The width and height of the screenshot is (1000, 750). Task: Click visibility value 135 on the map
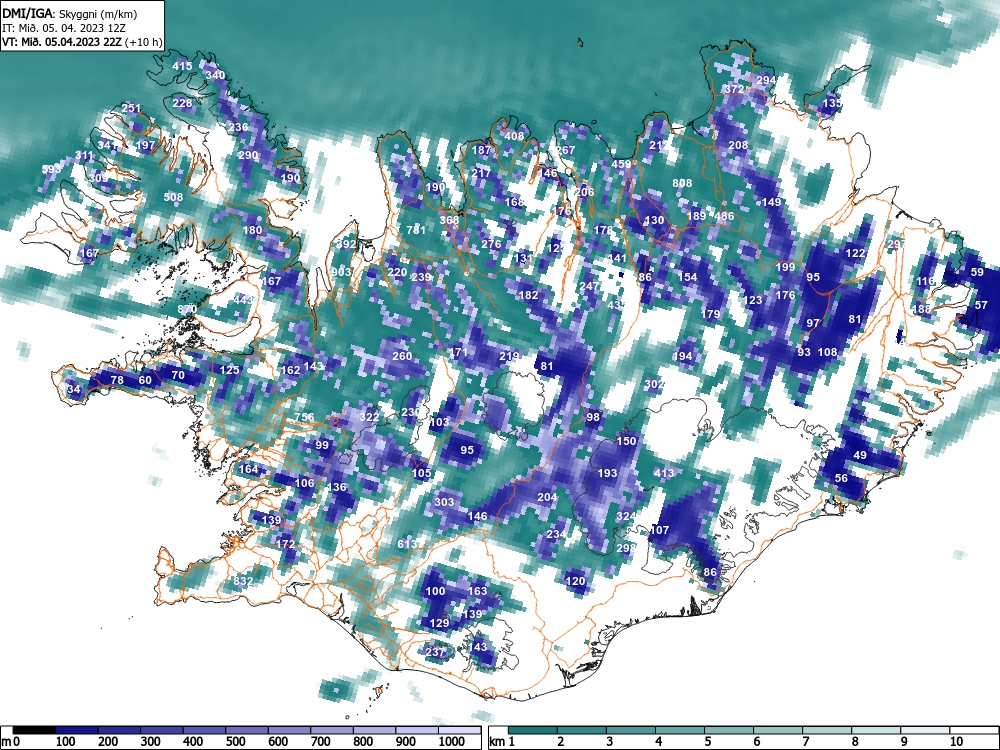[x=833, y=103]
